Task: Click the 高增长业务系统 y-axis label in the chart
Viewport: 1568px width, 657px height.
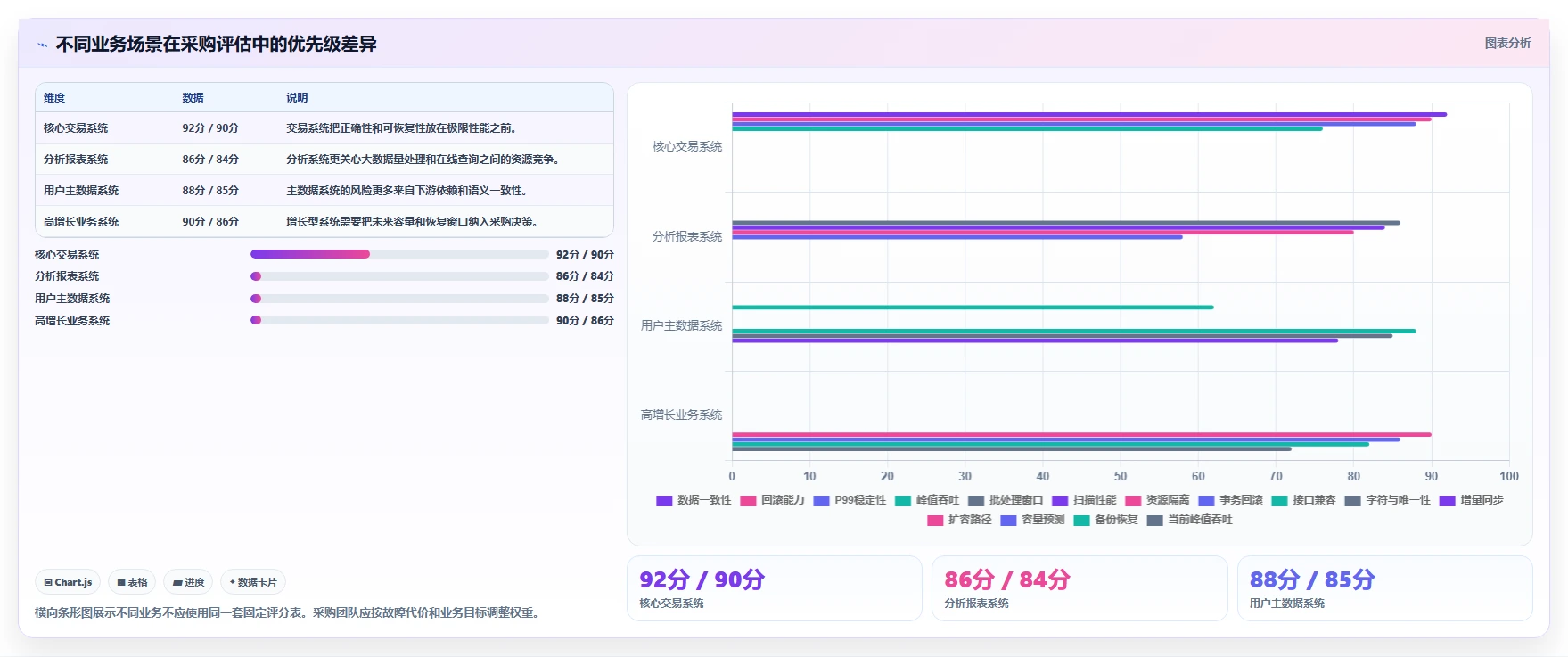Action: click(x=681, y=415)
